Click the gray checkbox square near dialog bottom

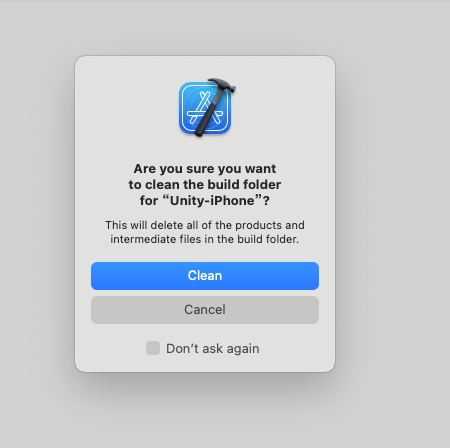(x=153, y=348)
